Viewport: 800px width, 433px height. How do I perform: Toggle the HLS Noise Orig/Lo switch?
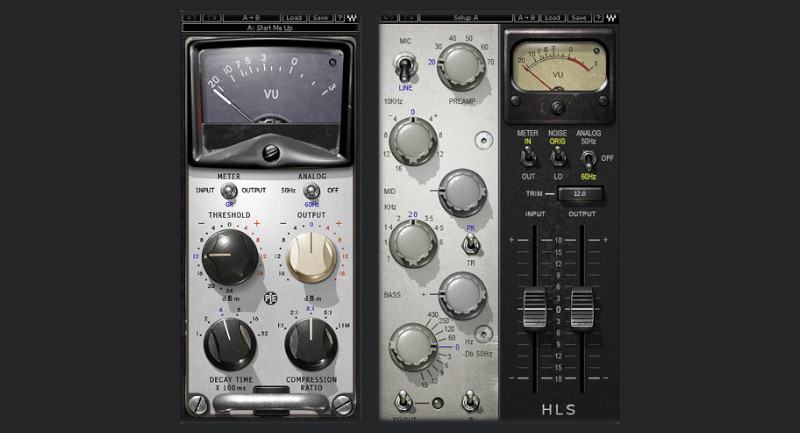[557, 157]
